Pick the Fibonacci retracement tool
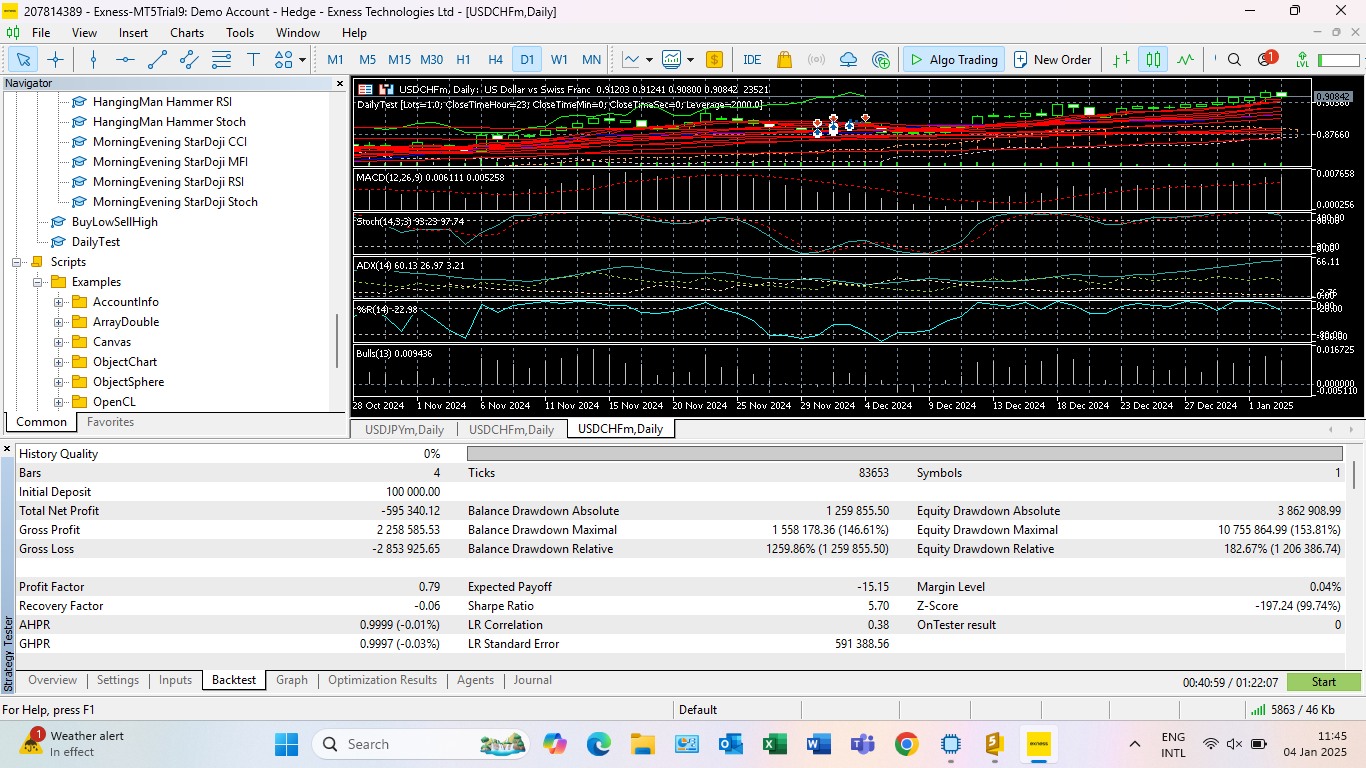Image resolution: width=1366 pixels, height=768 pixels. click(221, 60)
